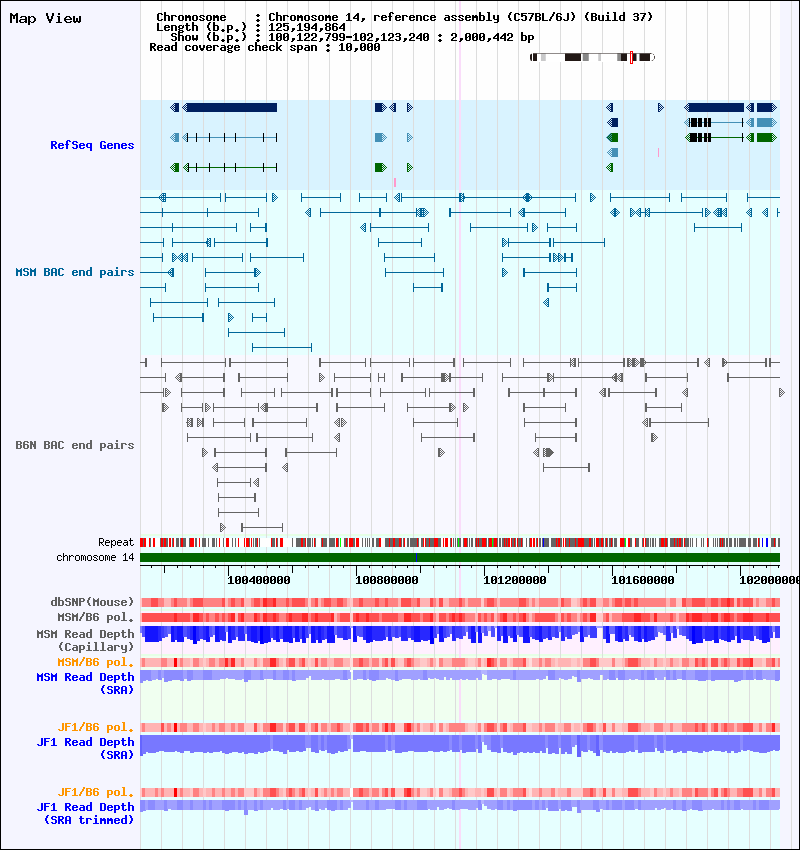Open the MSM BAC end pairs track label
The image size is (800, 850).
[x=75, y=272]
